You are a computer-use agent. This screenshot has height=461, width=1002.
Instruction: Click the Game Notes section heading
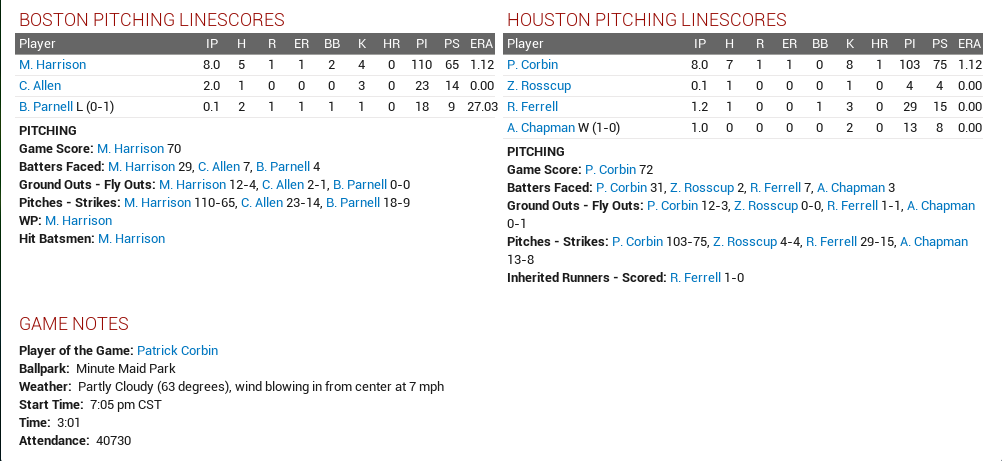point(74,324)
